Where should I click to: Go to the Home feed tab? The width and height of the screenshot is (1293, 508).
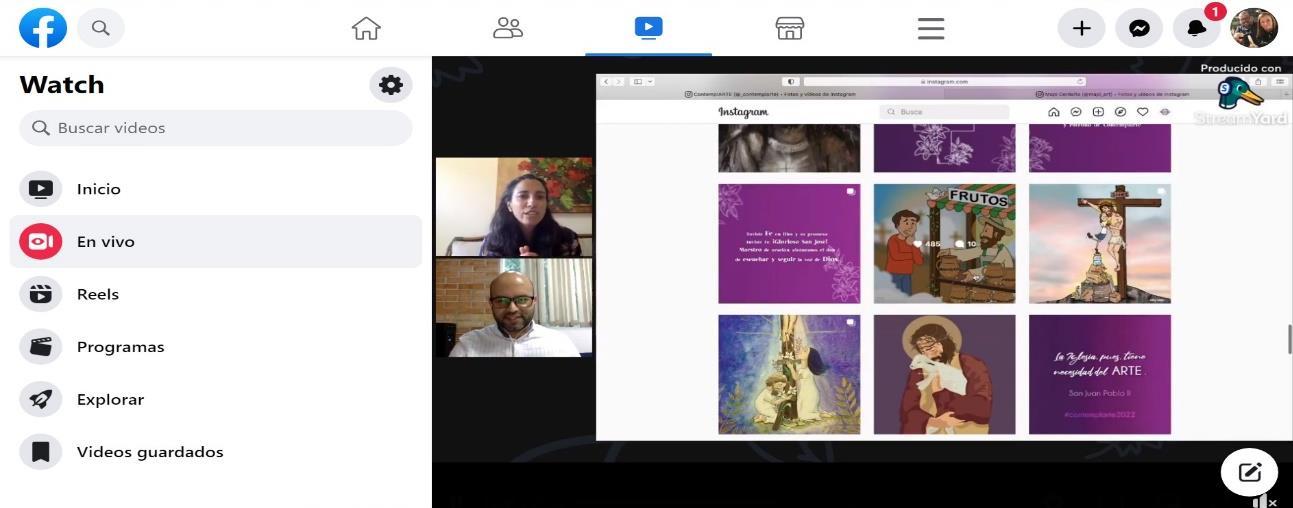pos(366,29)
